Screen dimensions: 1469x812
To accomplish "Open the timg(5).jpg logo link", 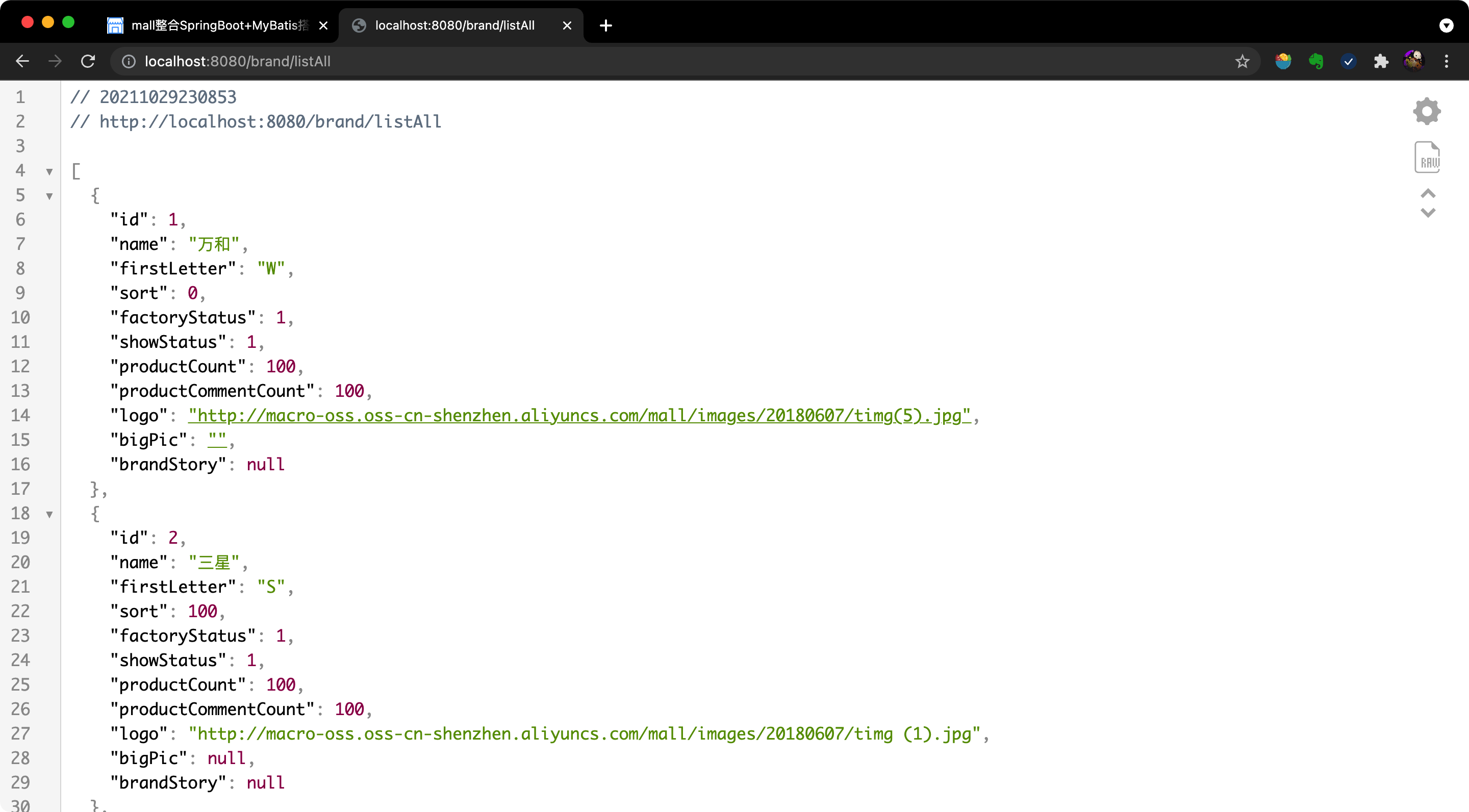I will 579,416.
